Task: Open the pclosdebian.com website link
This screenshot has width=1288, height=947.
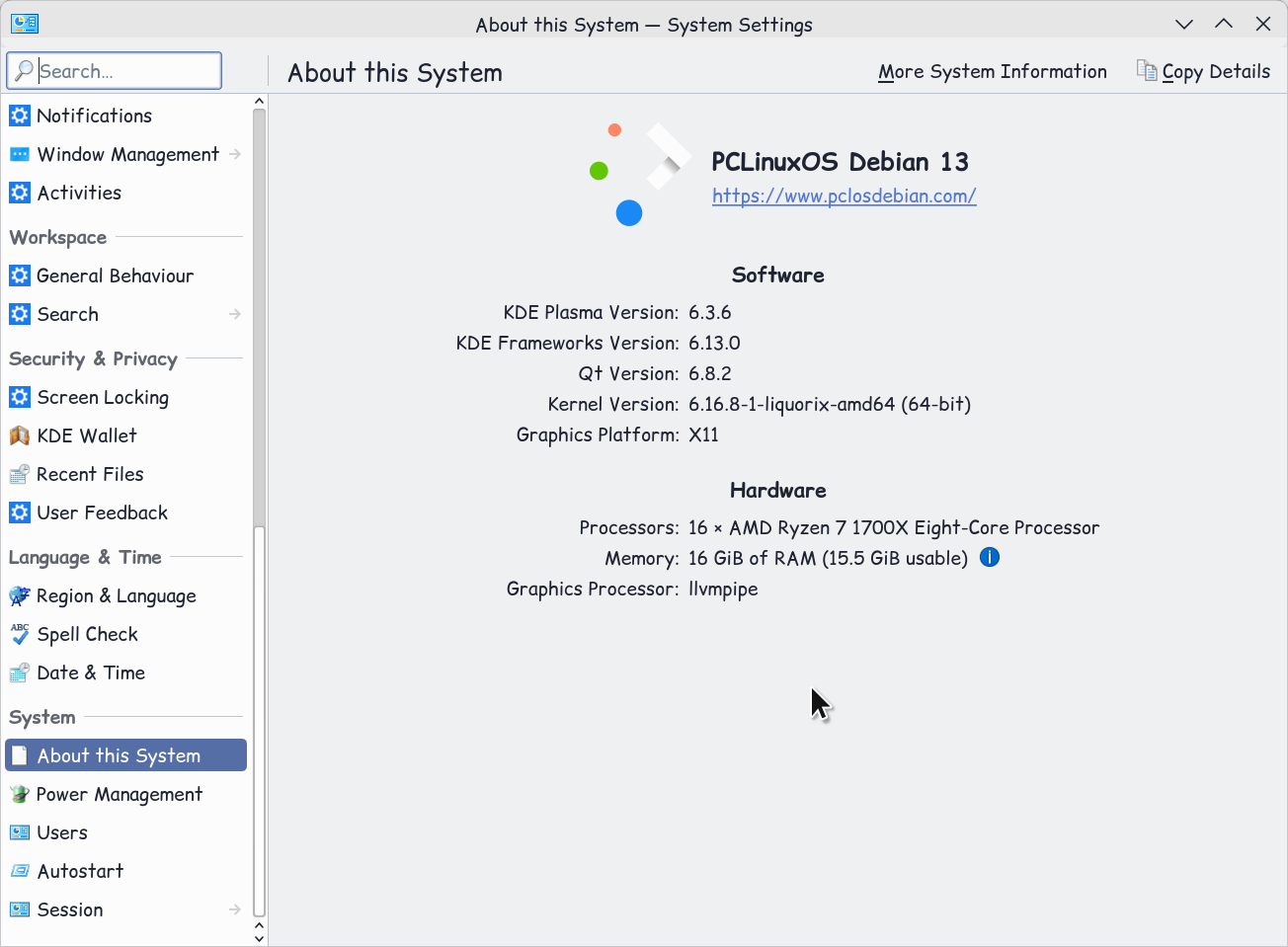Action: [844, 196]
